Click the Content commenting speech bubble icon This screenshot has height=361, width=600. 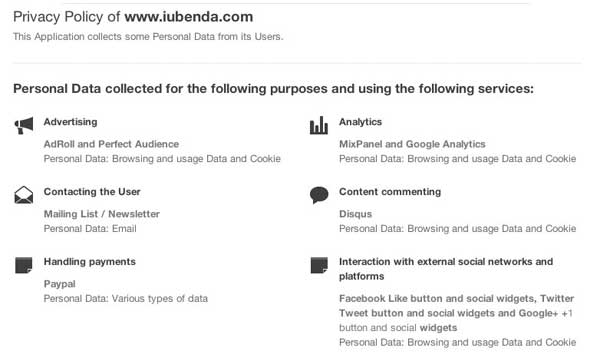(x=319, y=195)
